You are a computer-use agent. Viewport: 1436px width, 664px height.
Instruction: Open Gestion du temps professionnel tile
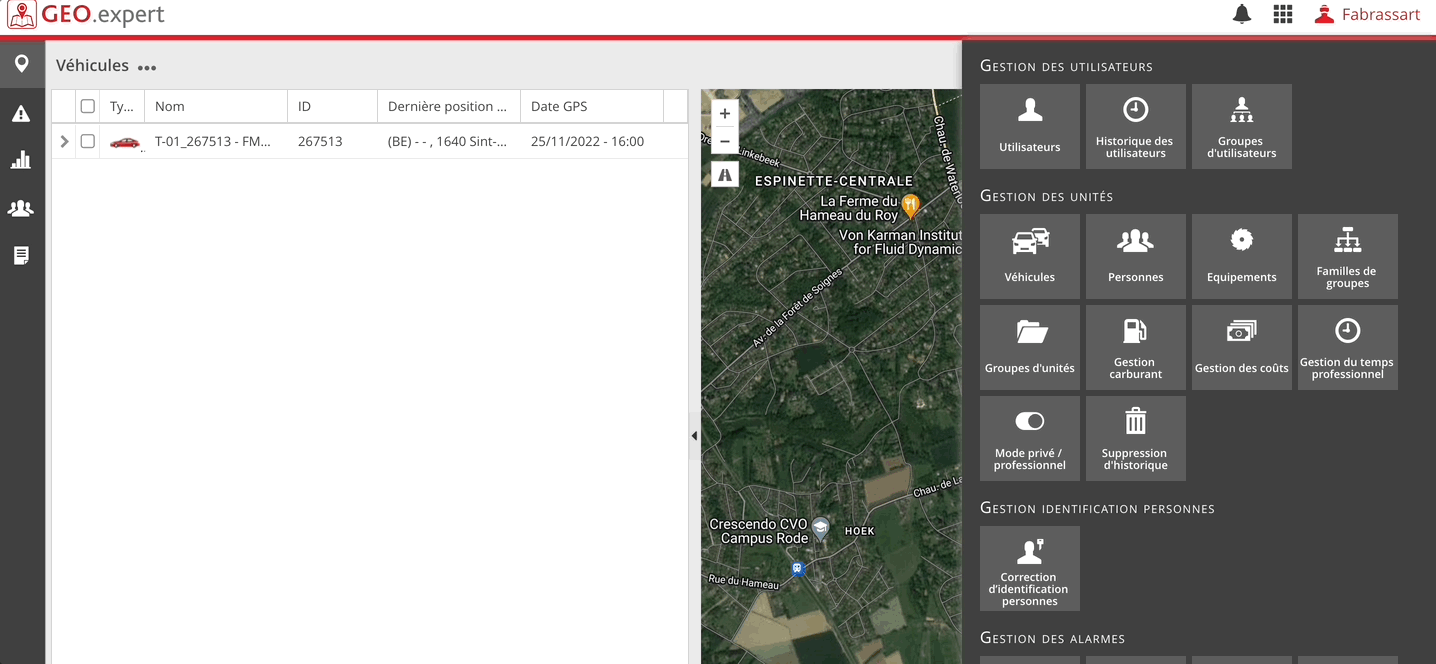[x=1348, y=347]
